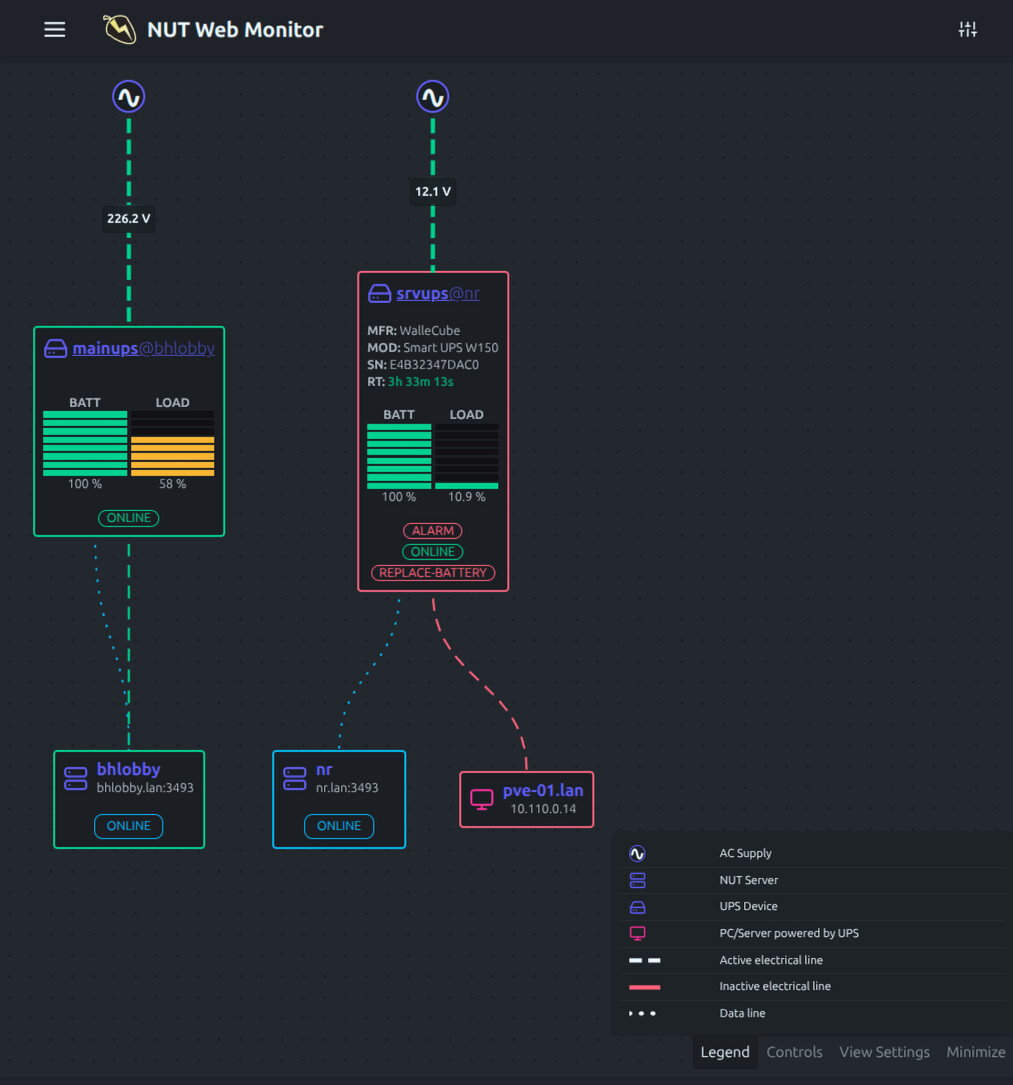The image size is (1013, 1085).
Task: Click the UPS device icon beside srvups
Action: (379, 294)
